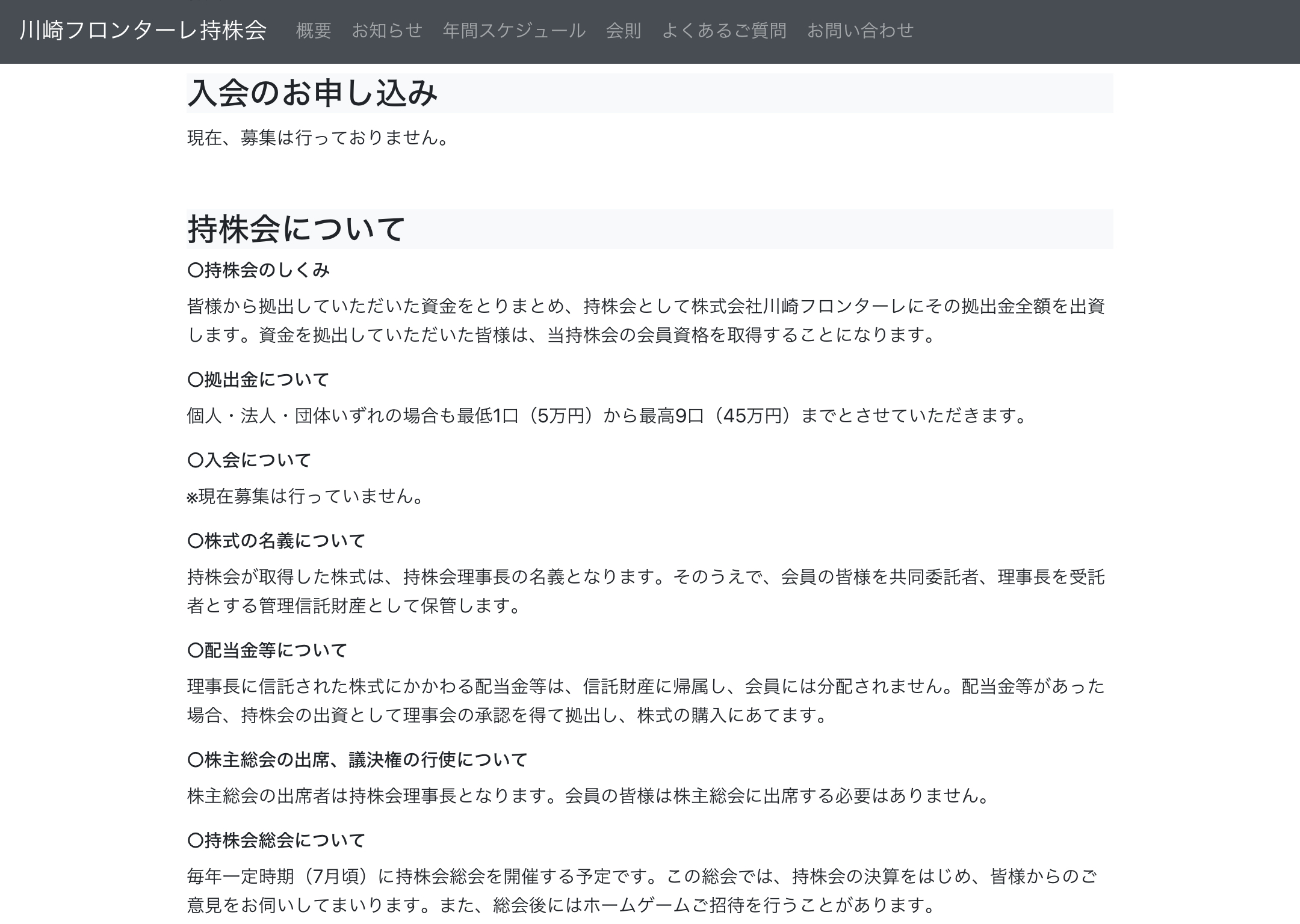Select 〇株主総会の出席、議決権の行使について subheading
This screenshot has height=924, width=1300.
click(357, 760)
